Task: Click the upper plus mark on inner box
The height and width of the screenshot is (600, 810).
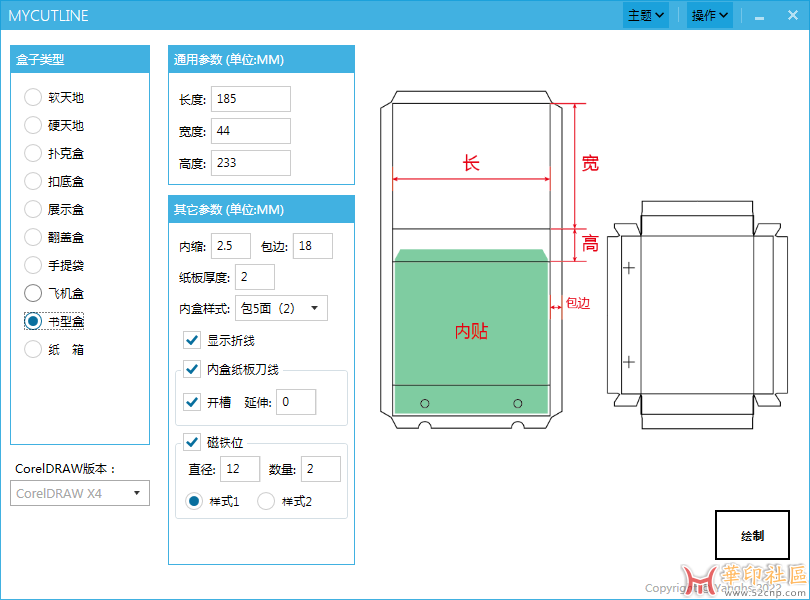Action: click(x=629, y=268)
